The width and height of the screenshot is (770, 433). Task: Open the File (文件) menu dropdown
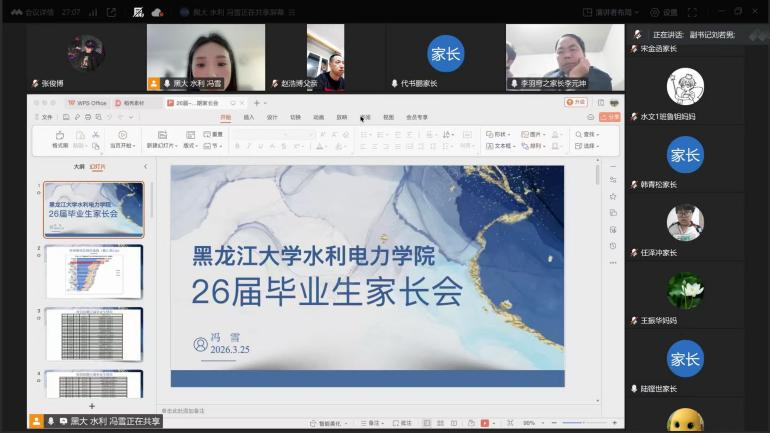(45, 117)
